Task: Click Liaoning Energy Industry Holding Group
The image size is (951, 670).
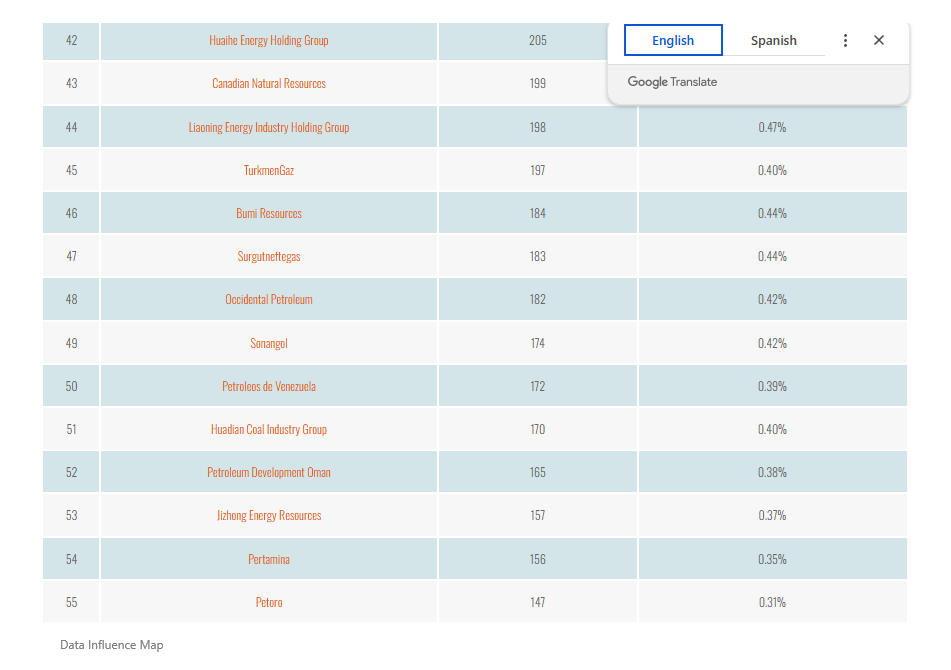Action: (269, 128)
